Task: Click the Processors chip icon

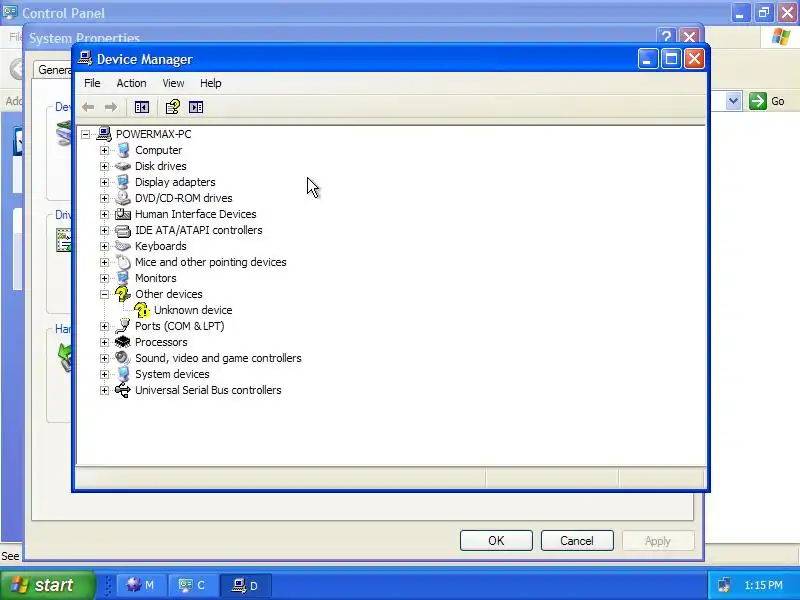Action: (x=123, y=342)
